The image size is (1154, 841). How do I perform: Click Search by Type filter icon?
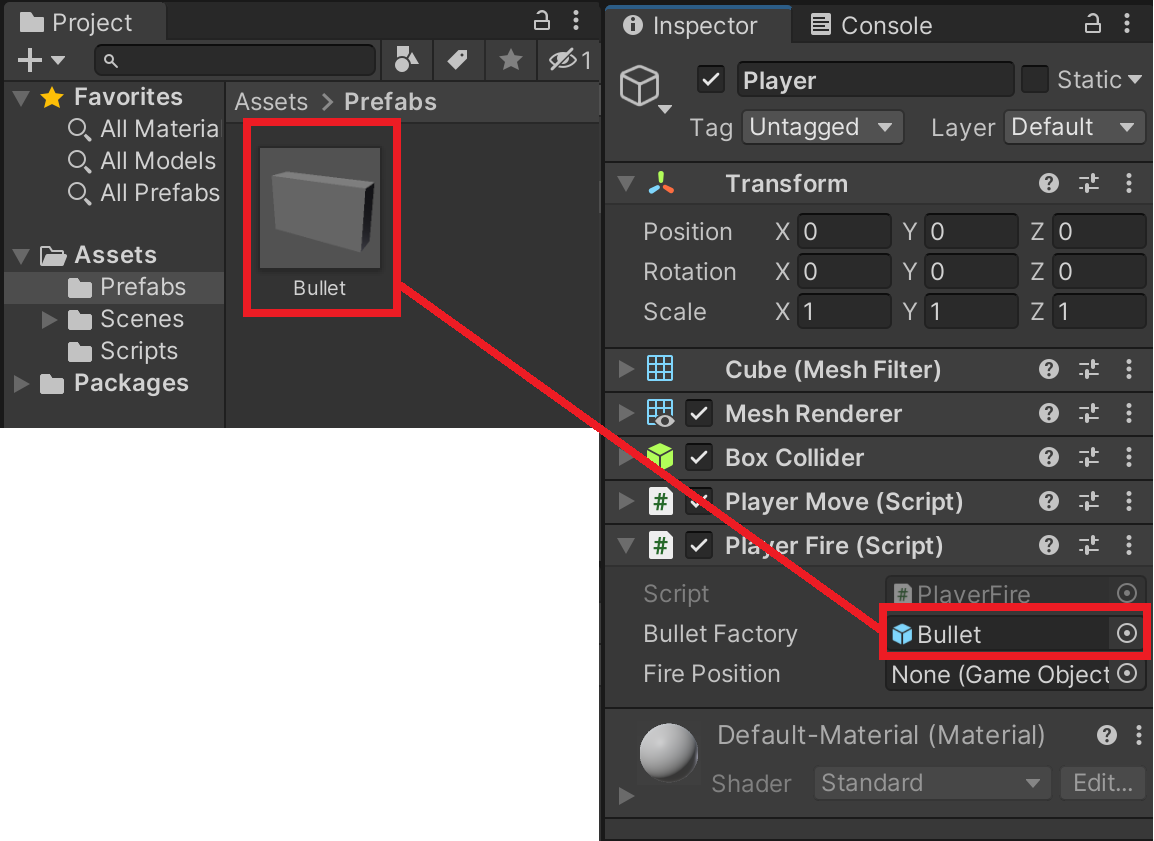click(x=406, y=60)
